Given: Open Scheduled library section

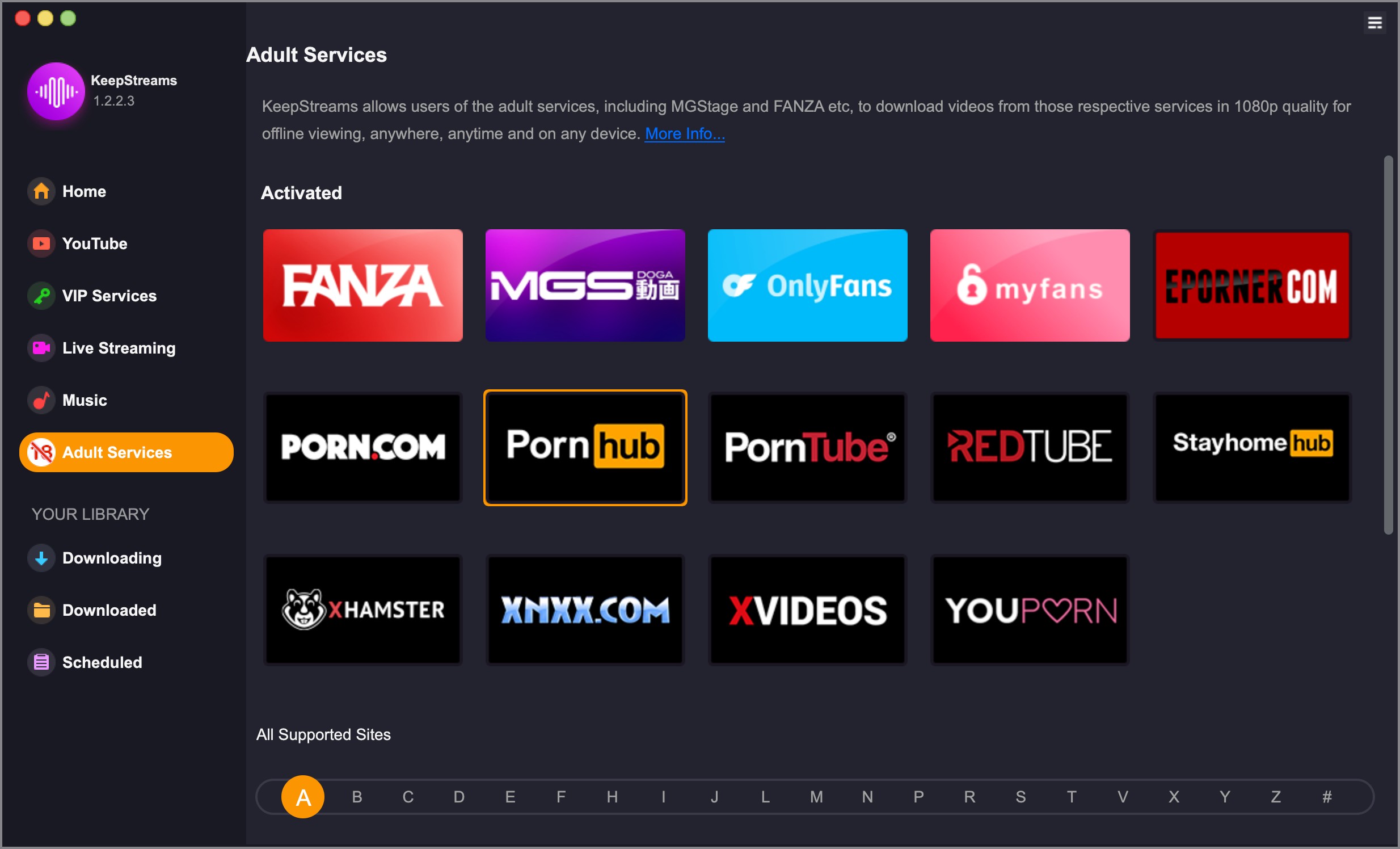Looking at the screenshot, I should (101, 662).
